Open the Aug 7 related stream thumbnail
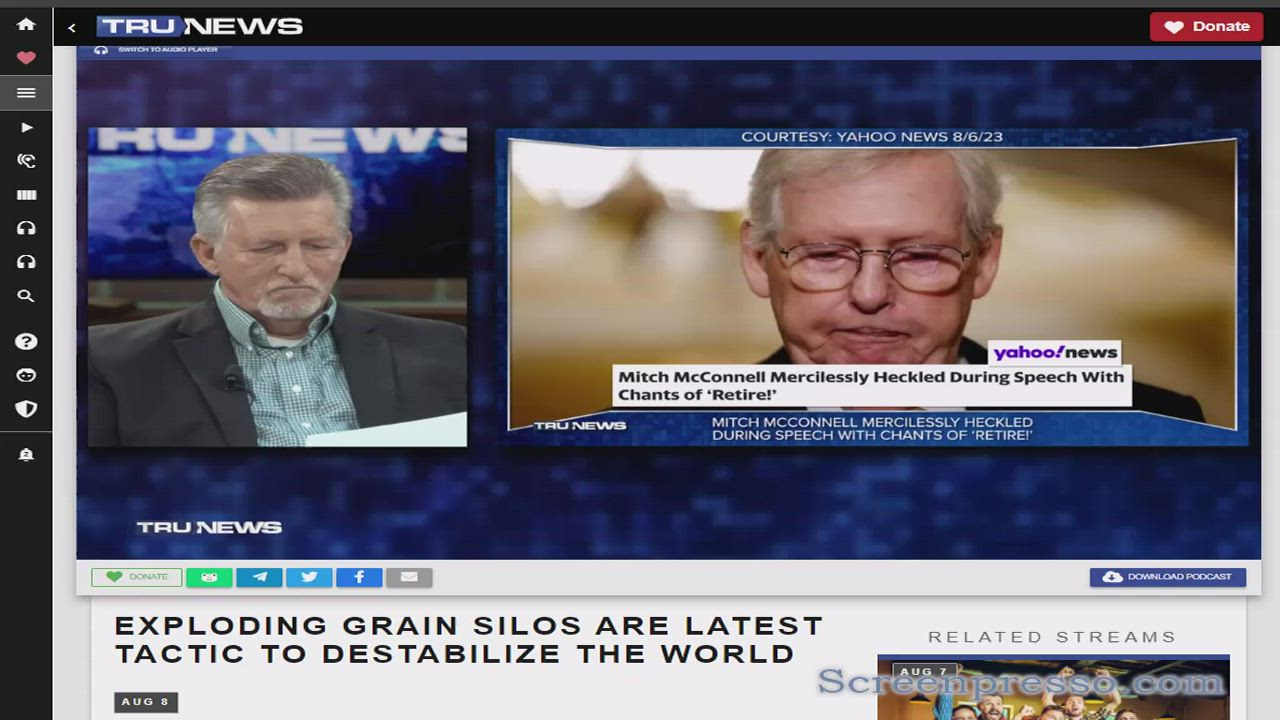This screenshot has height=720, width=1280. pyautogui.click(x=1052, y=690)
